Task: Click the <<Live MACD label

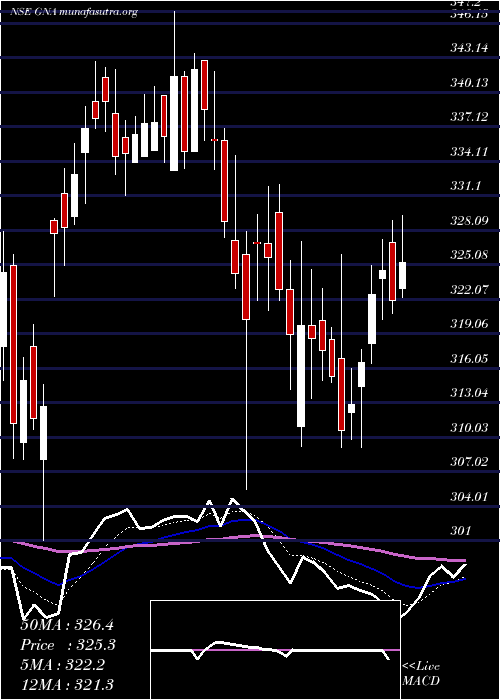Action: (421, 673)
